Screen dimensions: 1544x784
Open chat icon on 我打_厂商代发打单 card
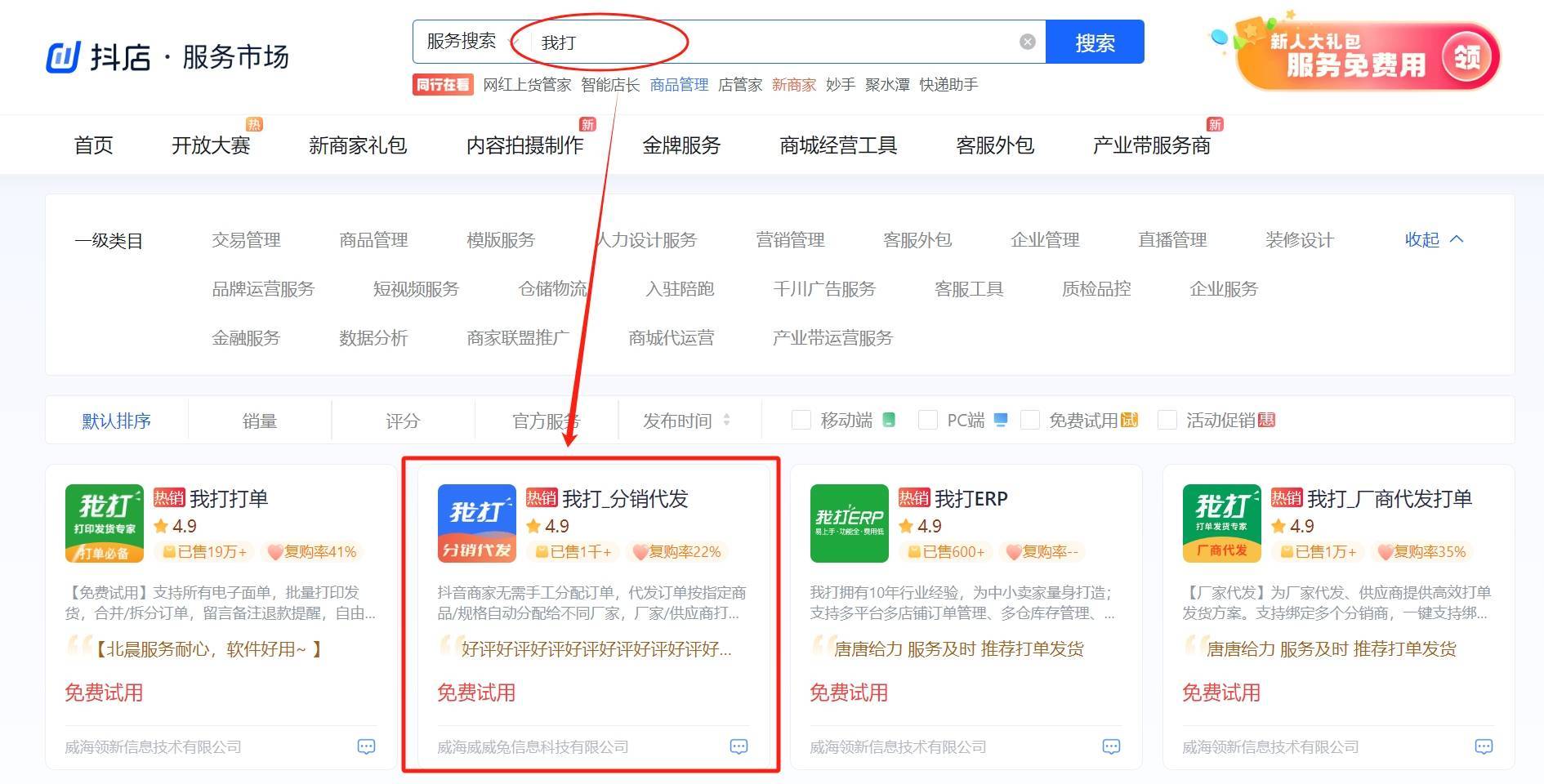[1484, 746]
